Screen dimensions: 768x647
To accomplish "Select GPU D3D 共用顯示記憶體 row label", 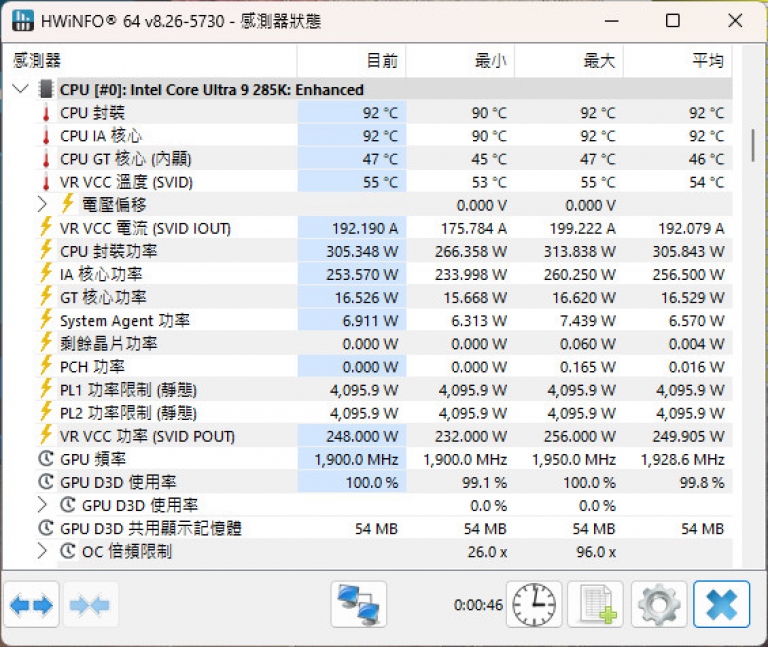I will pyautogui.click(x=150, y=528).
